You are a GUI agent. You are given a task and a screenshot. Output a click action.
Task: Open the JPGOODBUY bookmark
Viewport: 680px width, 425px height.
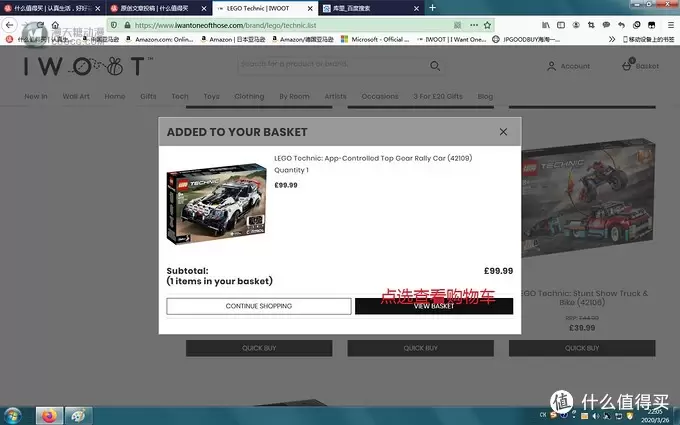(526, 39)
